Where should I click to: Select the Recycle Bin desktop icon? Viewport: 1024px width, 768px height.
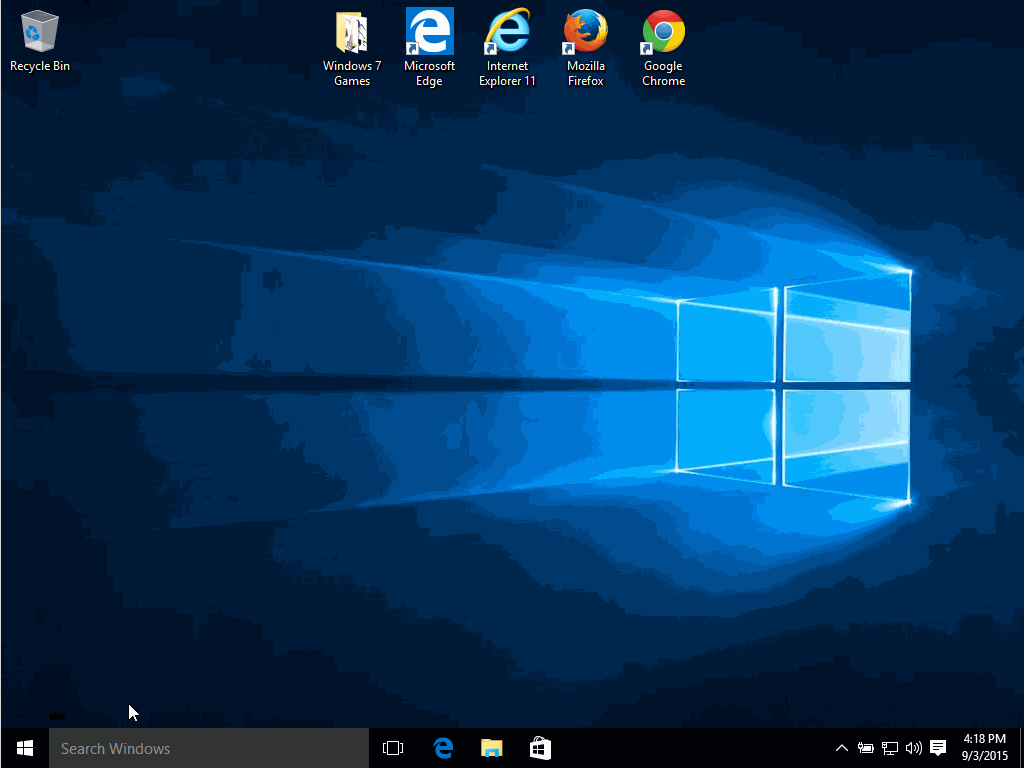[40, 40]
